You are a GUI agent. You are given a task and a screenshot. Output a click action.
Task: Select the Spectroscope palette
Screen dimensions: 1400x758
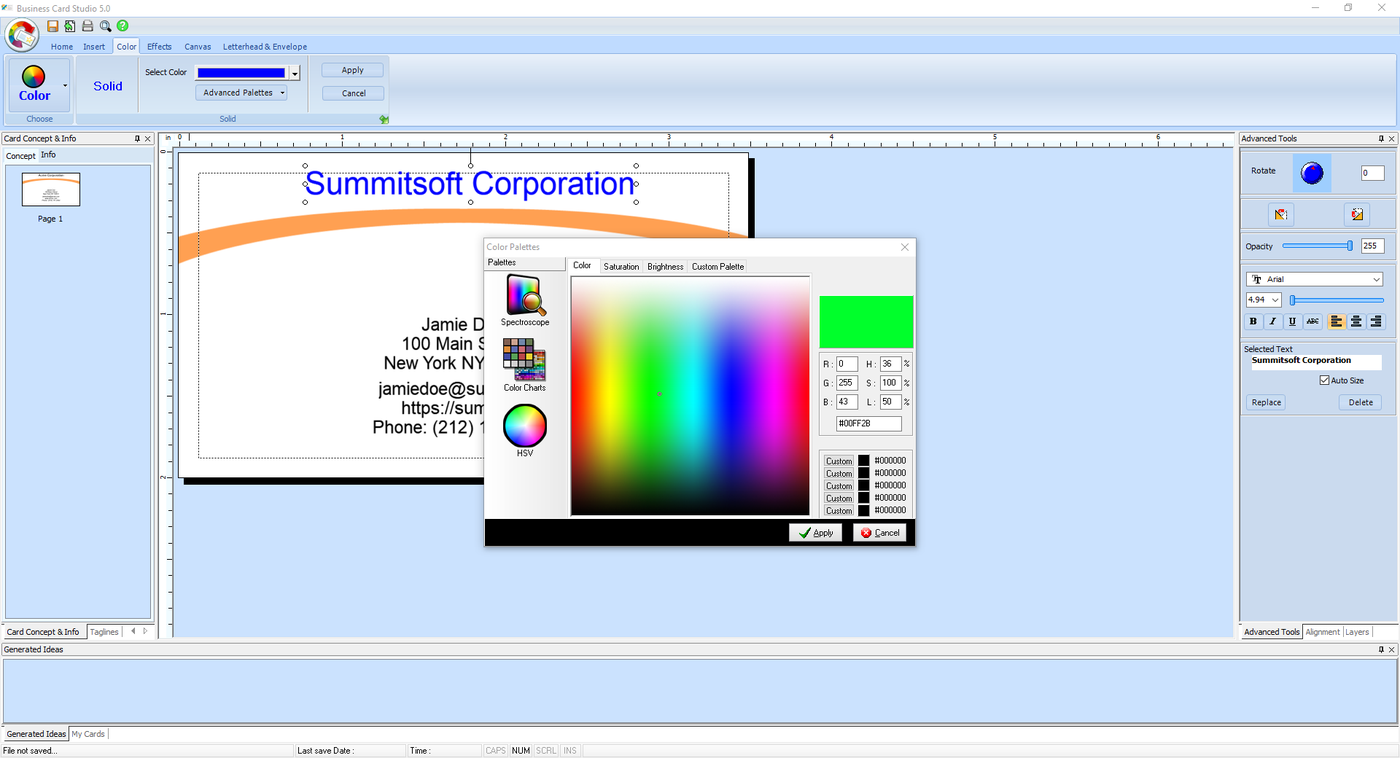point(525,301)
